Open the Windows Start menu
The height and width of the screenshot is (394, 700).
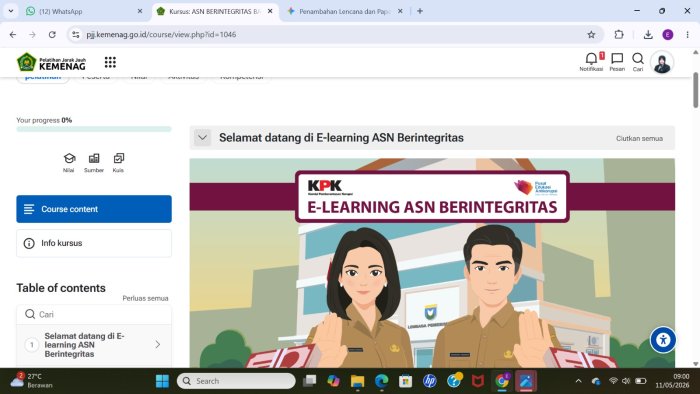pyautogui.click(x=162, y=381)
